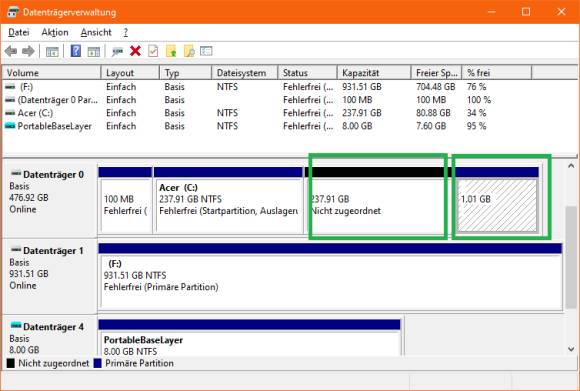Image resolution: width=580 pixels, height=391 pixels.
Task: Click the view settings list toolbar icon
Action: click(206, 51)
